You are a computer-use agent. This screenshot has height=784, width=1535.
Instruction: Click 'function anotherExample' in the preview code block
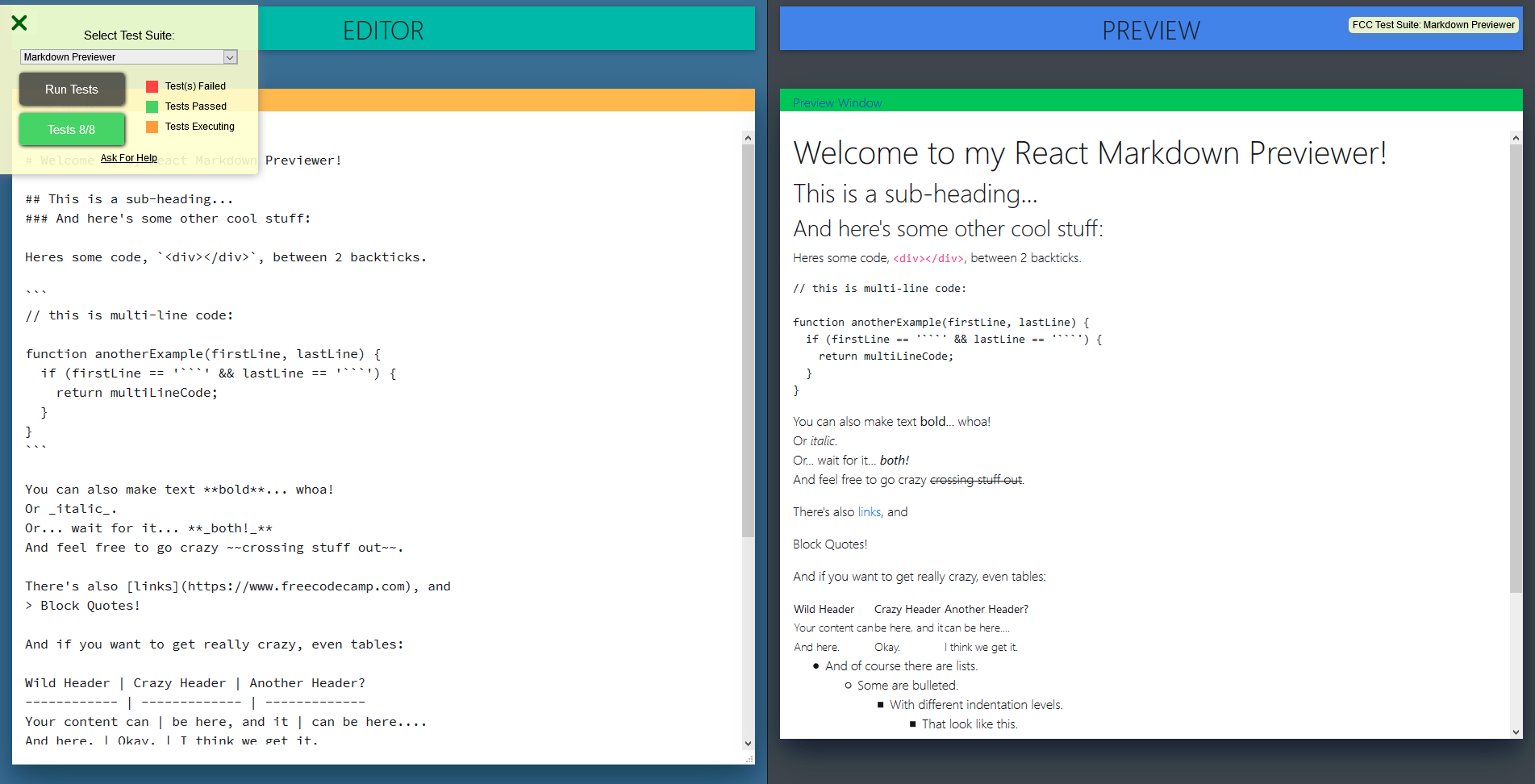(x=866, y=323)
